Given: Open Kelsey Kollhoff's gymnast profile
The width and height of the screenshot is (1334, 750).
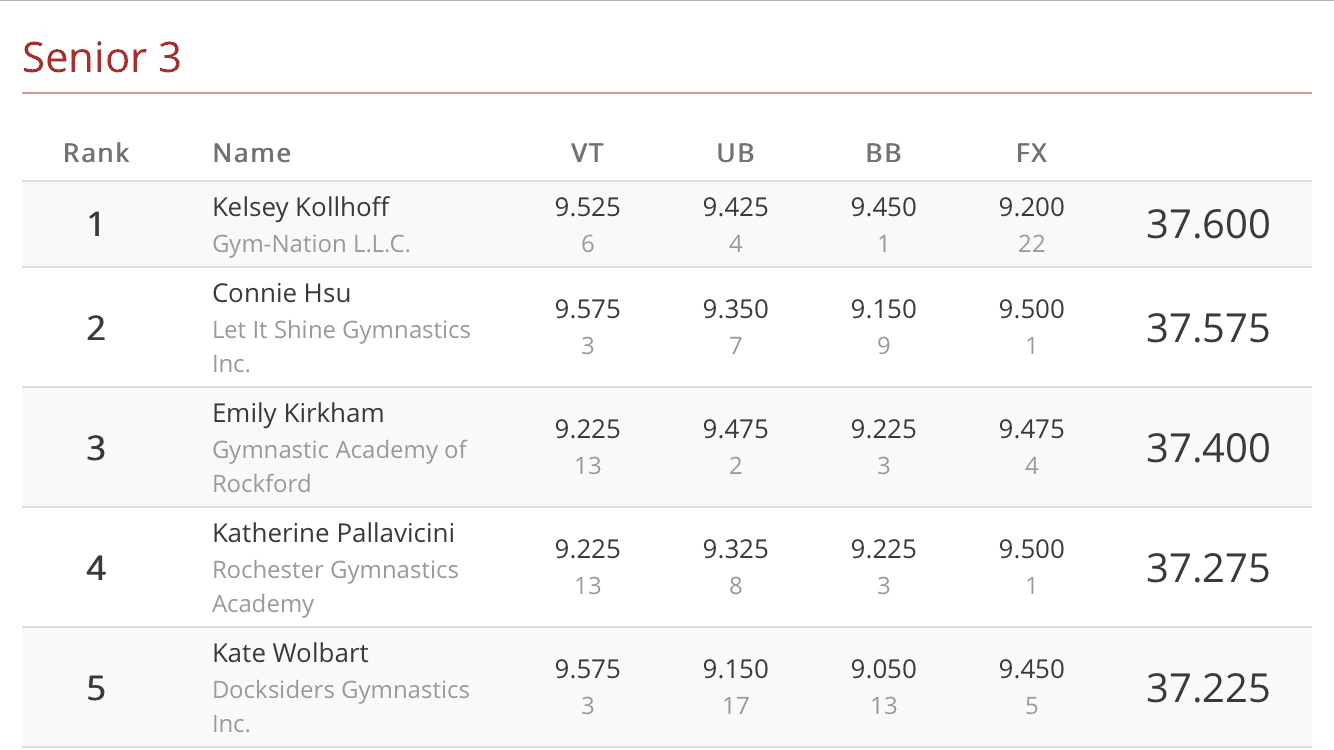Looking at the screenshot, I should click(301, 207).
